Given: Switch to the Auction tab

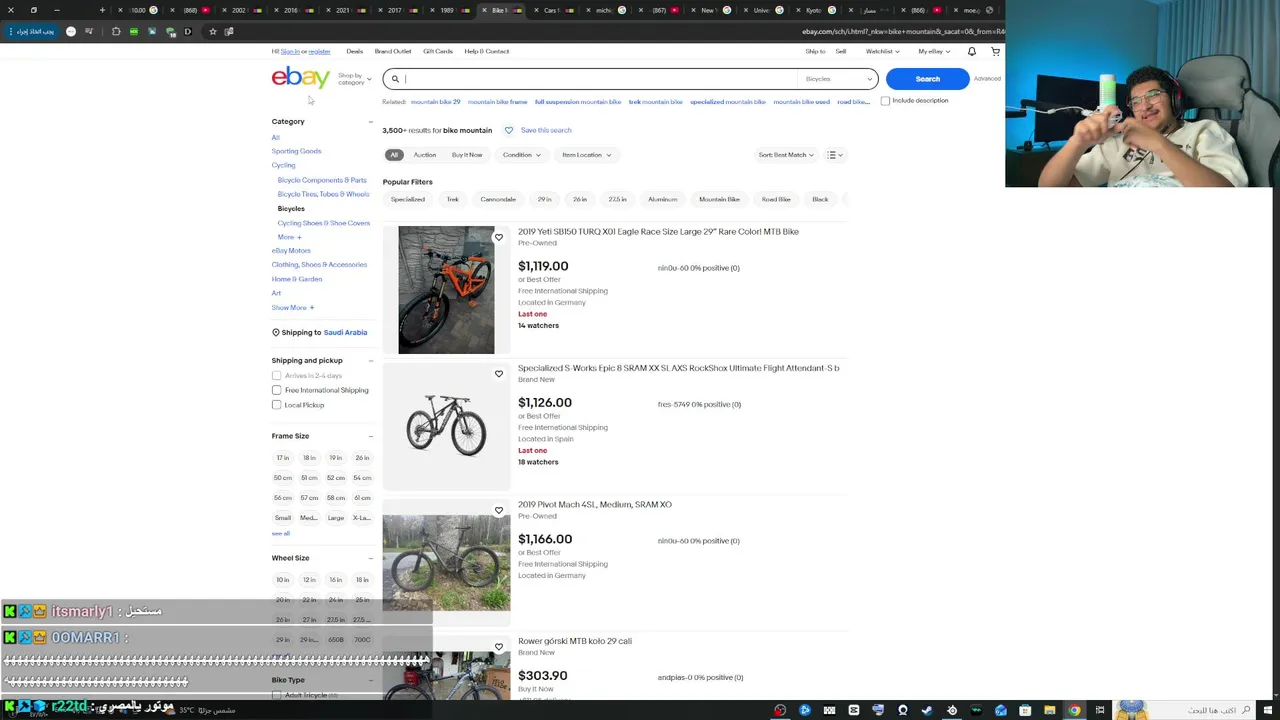Looking at the screenshot, I should [x=424, y=155].
